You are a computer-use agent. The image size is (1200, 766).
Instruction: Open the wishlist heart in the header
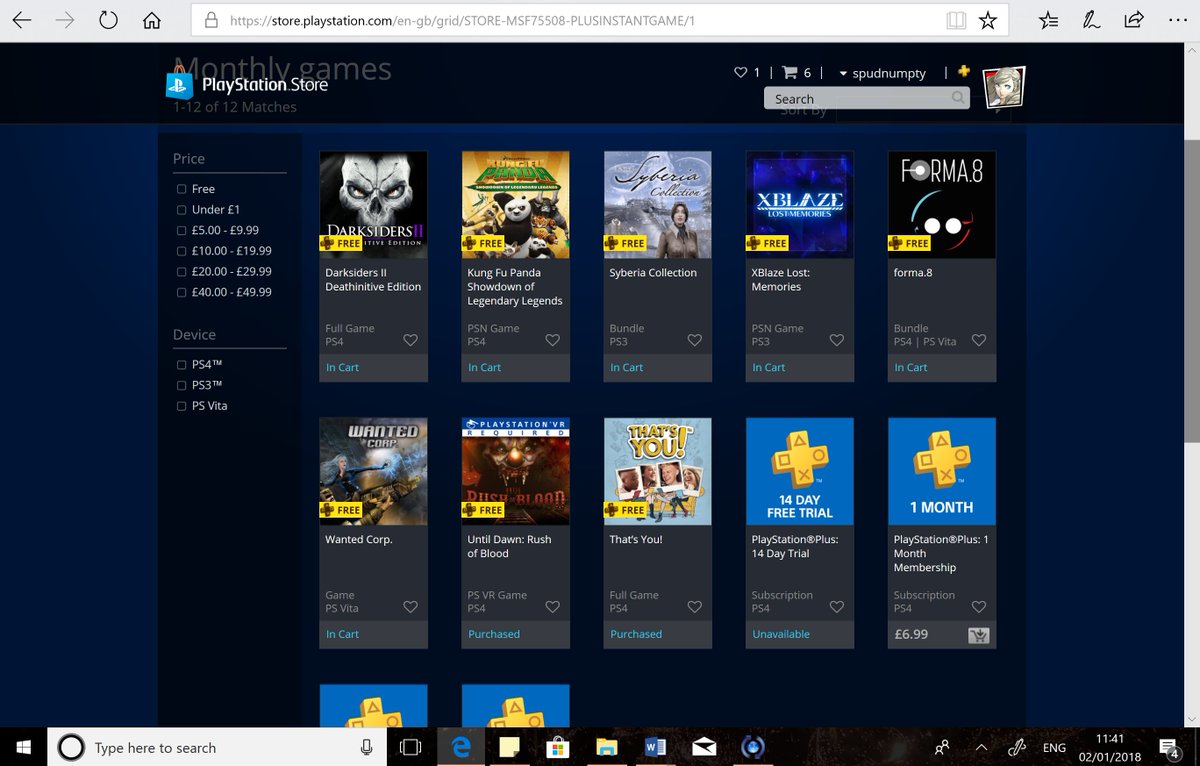click(x=741, y=72)
